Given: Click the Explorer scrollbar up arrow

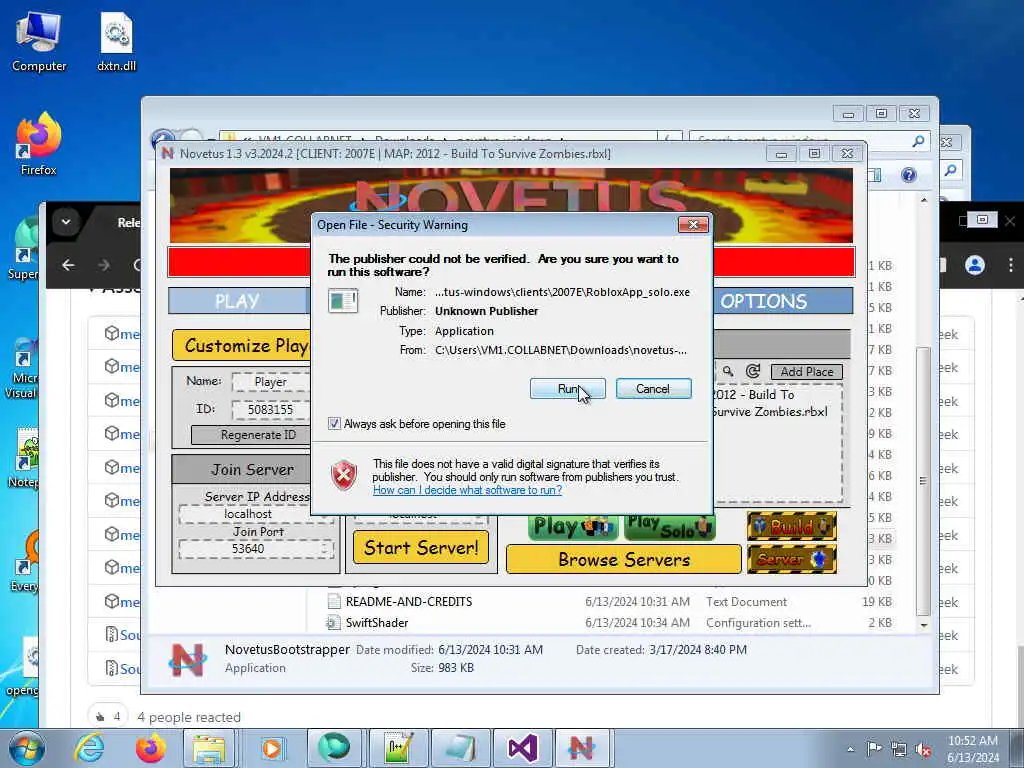Looking at the screenshot, I should pos(923,200).
